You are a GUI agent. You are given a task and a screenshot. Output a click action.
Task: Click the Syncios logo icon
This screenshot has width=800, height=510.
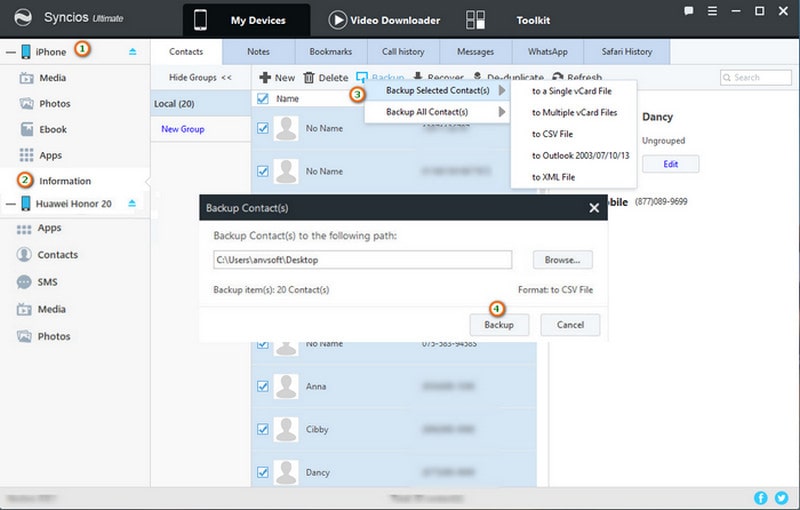[x=23, y=18]
